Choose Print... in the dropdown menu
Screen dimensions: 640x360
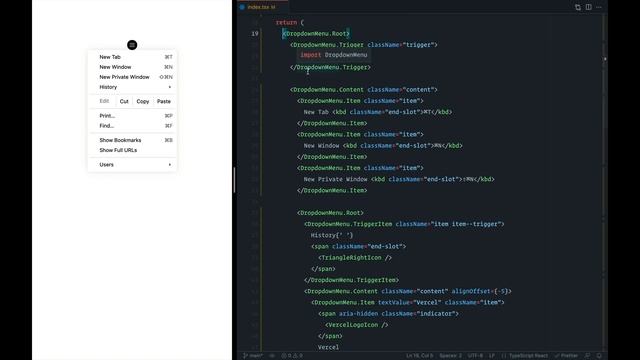(x=132, y=116)
